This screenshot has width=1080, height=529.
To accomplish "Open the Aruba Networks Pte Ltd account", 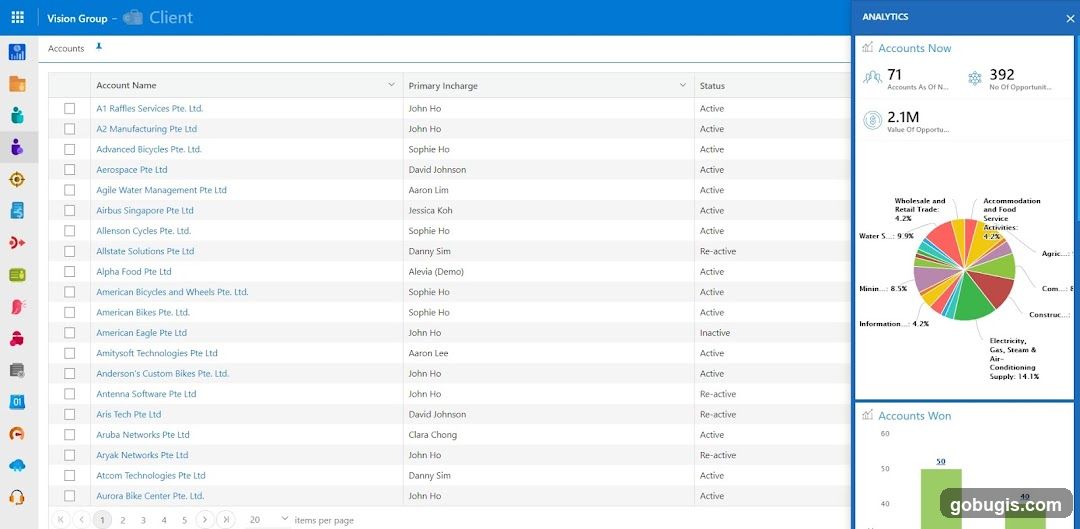I will click(143, 435).
